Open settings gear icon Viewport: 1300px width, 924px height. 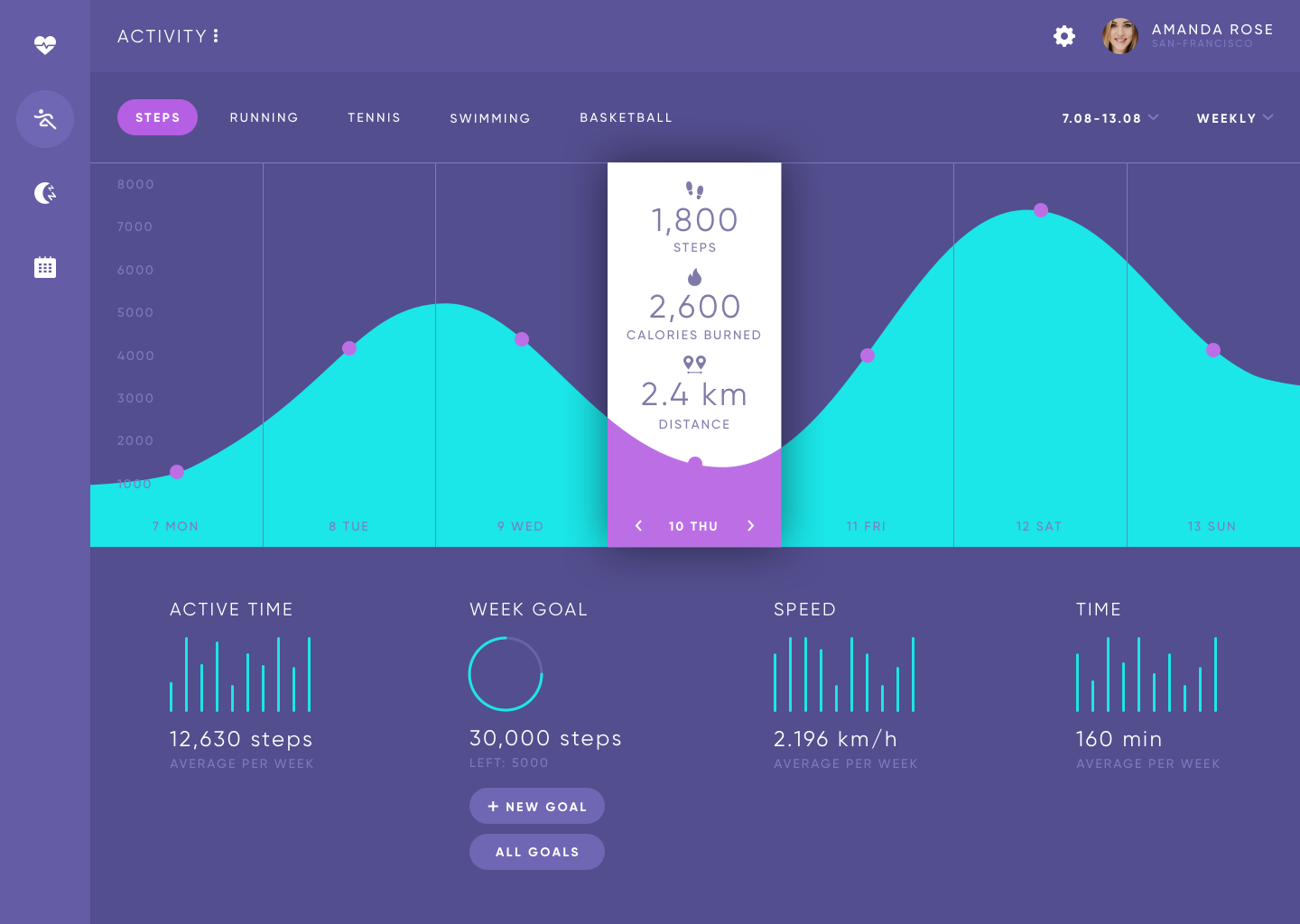pos(1064,36)
